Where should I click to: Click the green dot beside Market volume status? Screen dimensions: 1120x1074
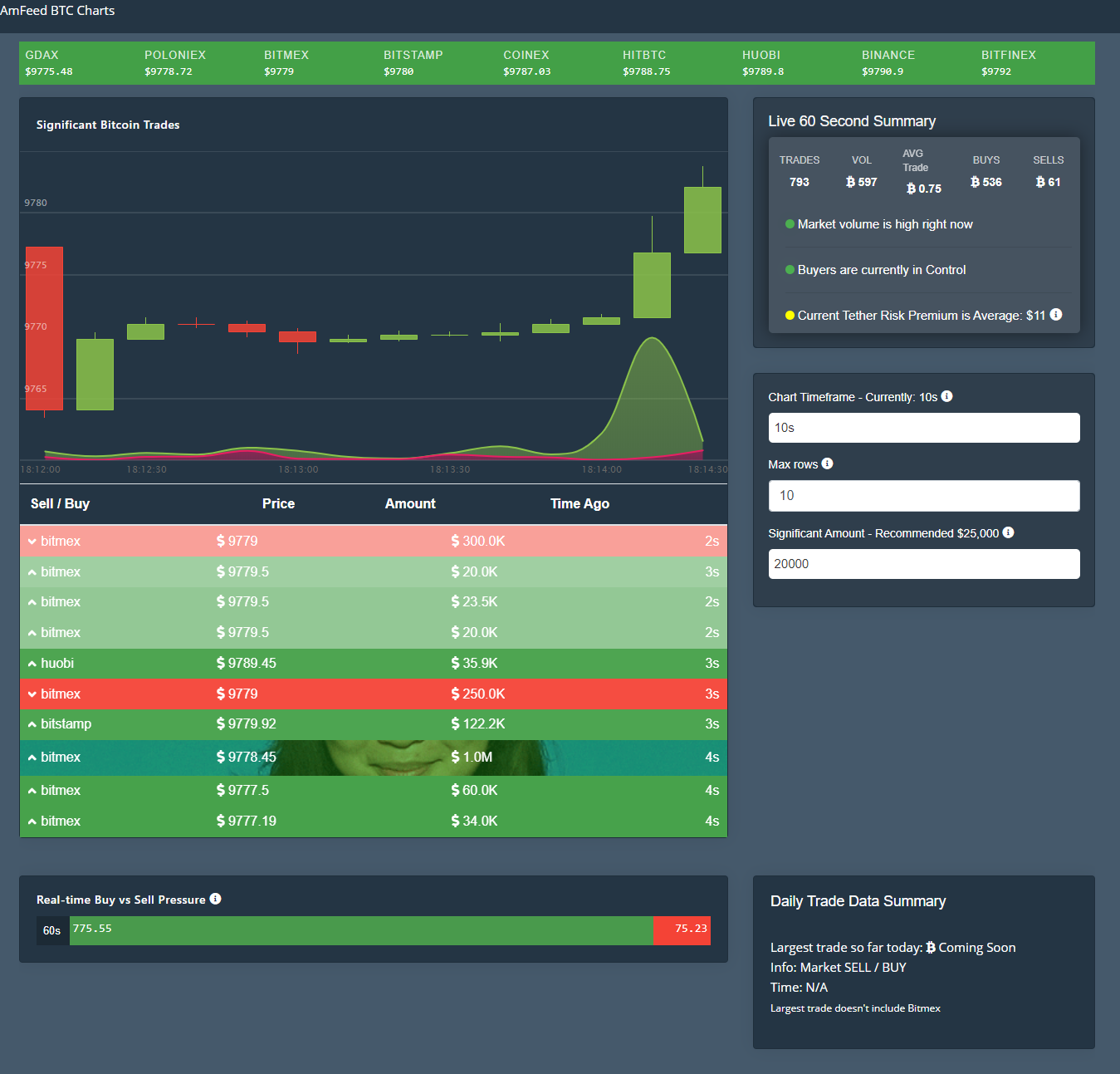pos(790,224)
